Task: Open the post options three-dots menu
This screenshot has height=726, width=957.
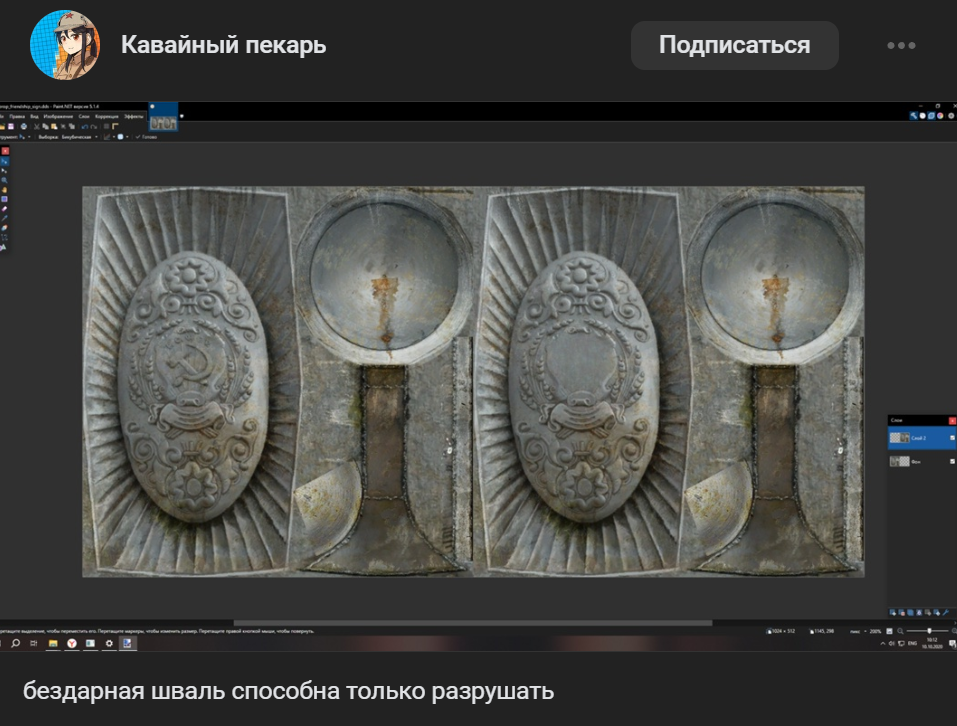Action: [x=901, y=45]
